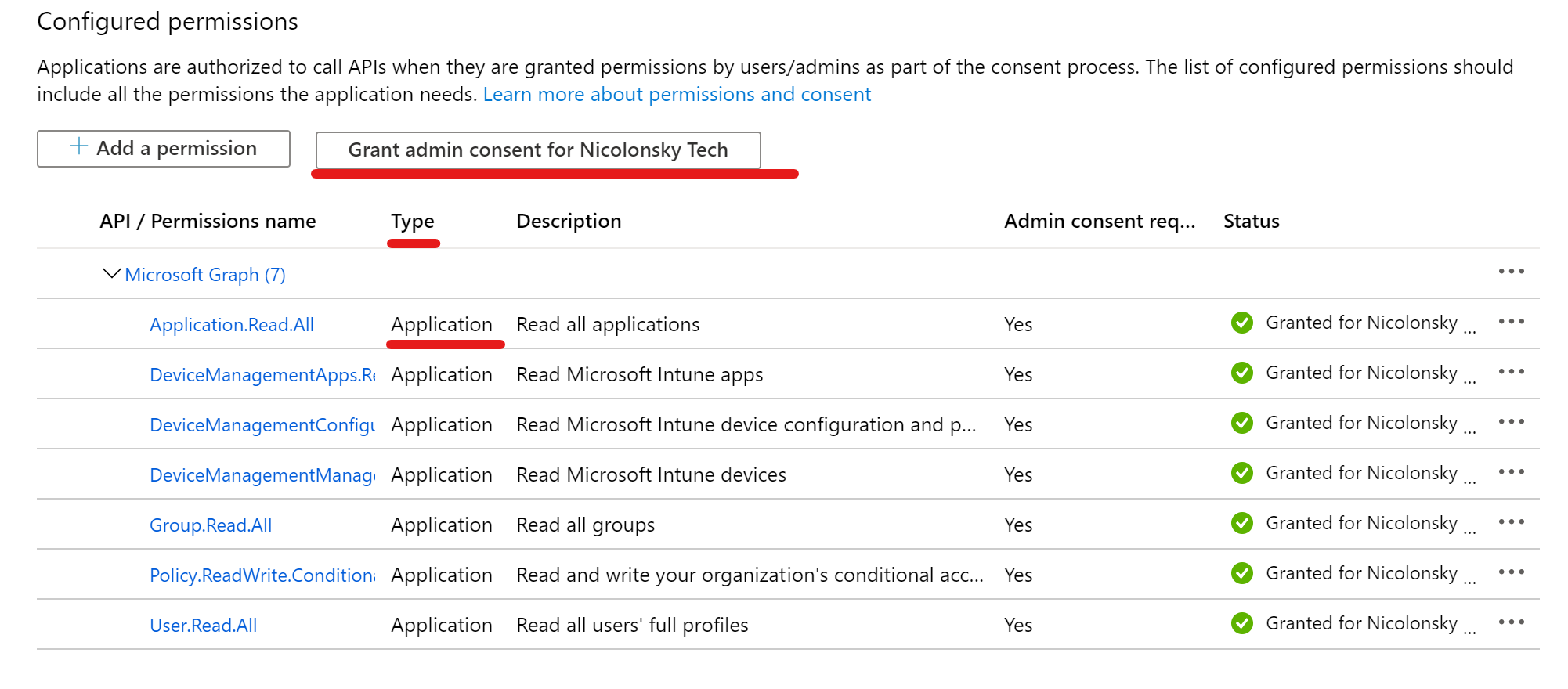Click Yes in Application.Read.All row
The image size is (1568, 689).
pyautogui.click(x=1018, y=325)
